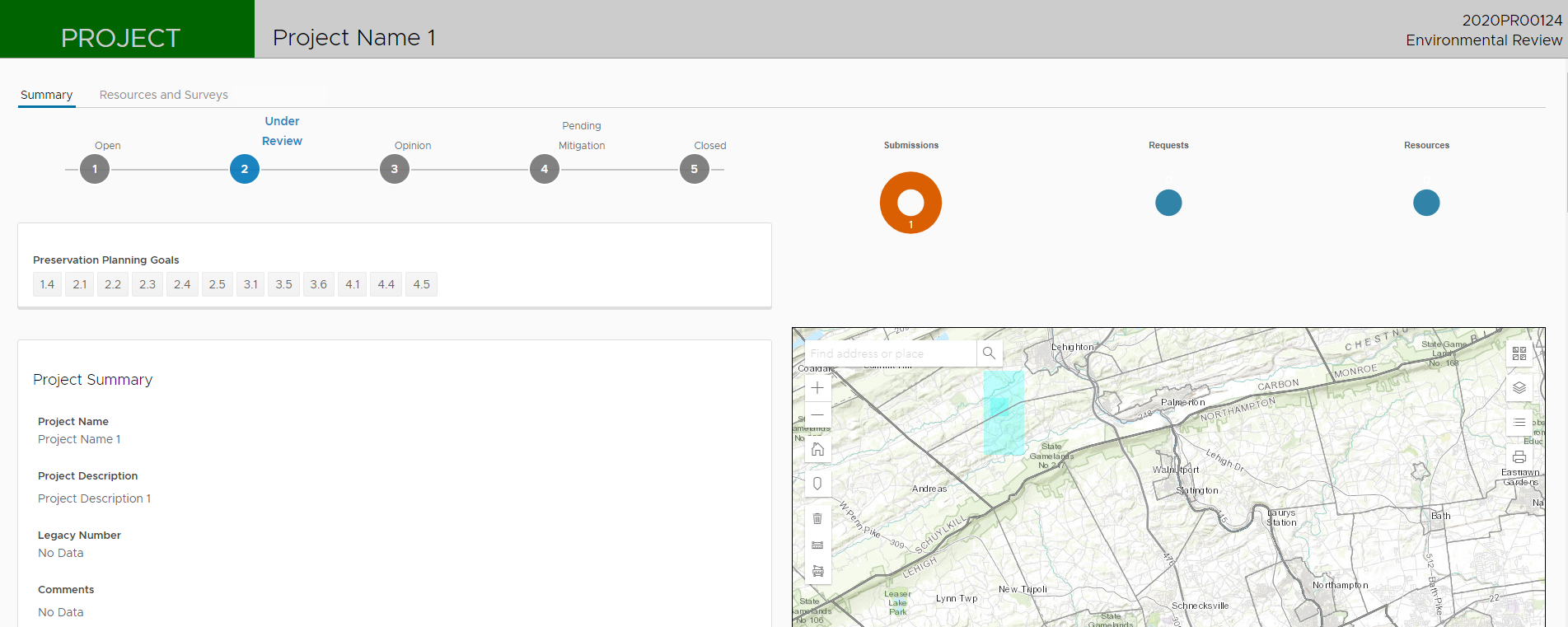
Task: Select preservation planning goal 4.5
Action: coord(421,284)
